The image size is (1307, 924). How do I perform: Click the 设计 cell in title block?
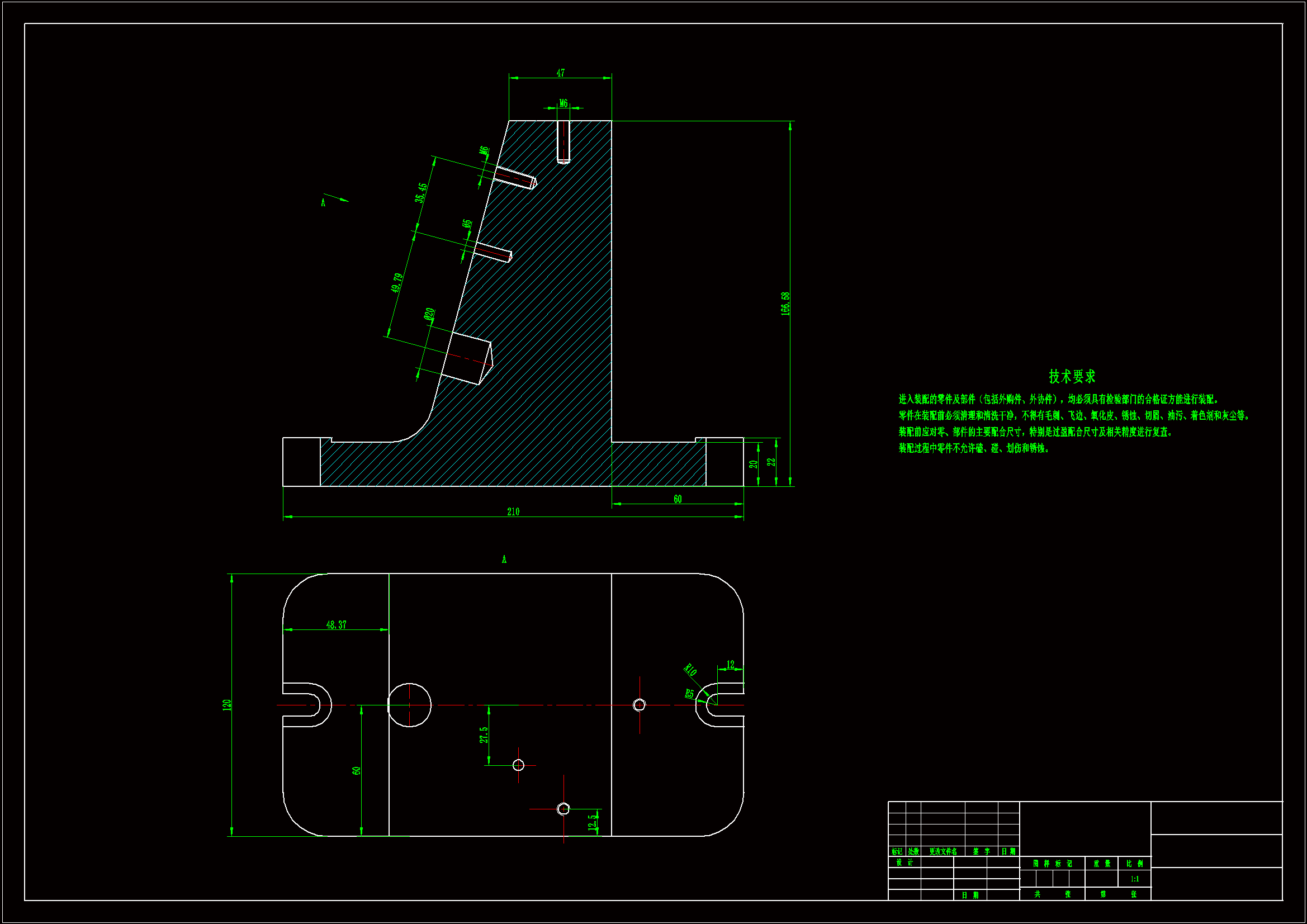[x=904, y=863]
